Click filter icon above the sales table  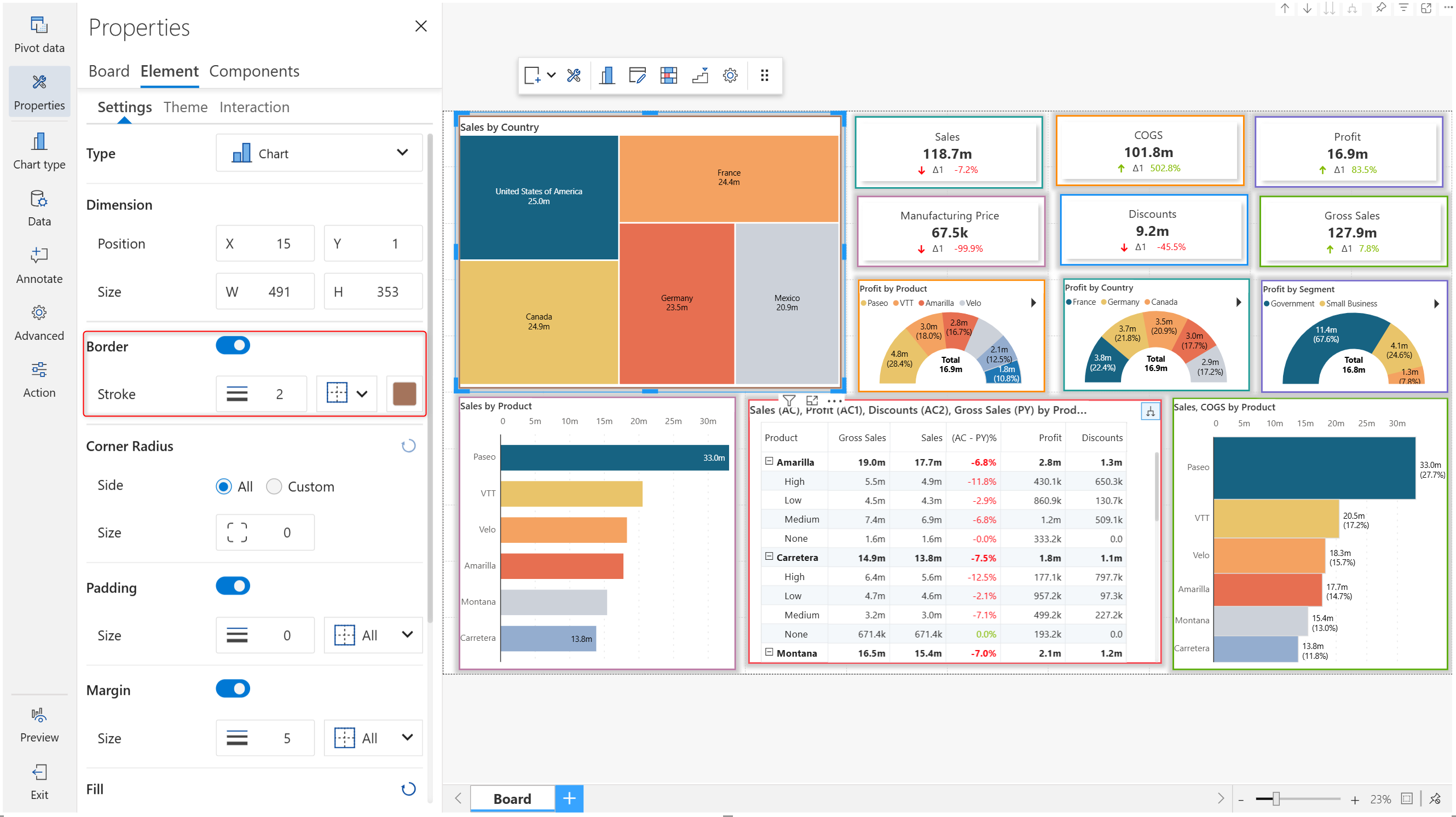point(789,401)
